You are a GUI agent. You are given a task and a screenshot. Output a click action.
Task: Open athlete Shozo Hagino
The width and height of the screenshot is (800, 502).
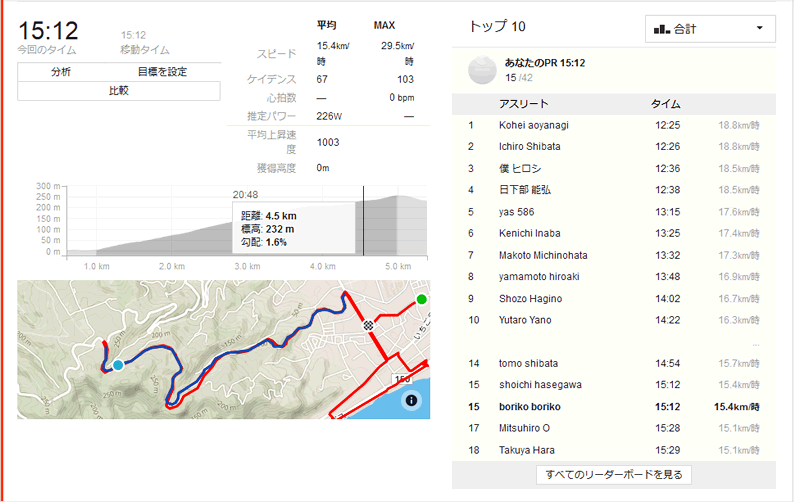click(x=530, y=298)
